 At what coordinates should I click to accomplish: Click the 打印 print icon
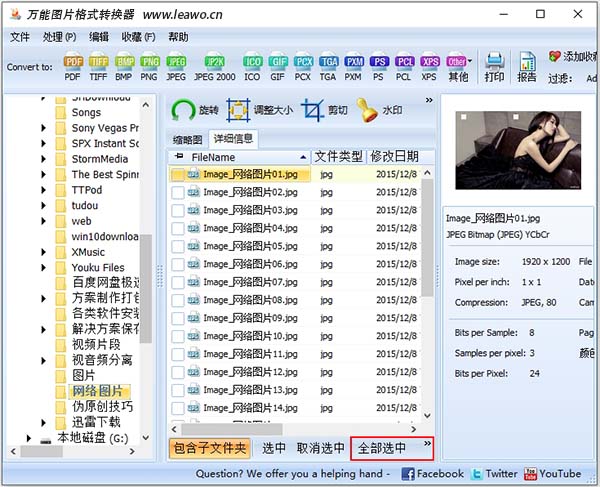click(x=494, y=67)
